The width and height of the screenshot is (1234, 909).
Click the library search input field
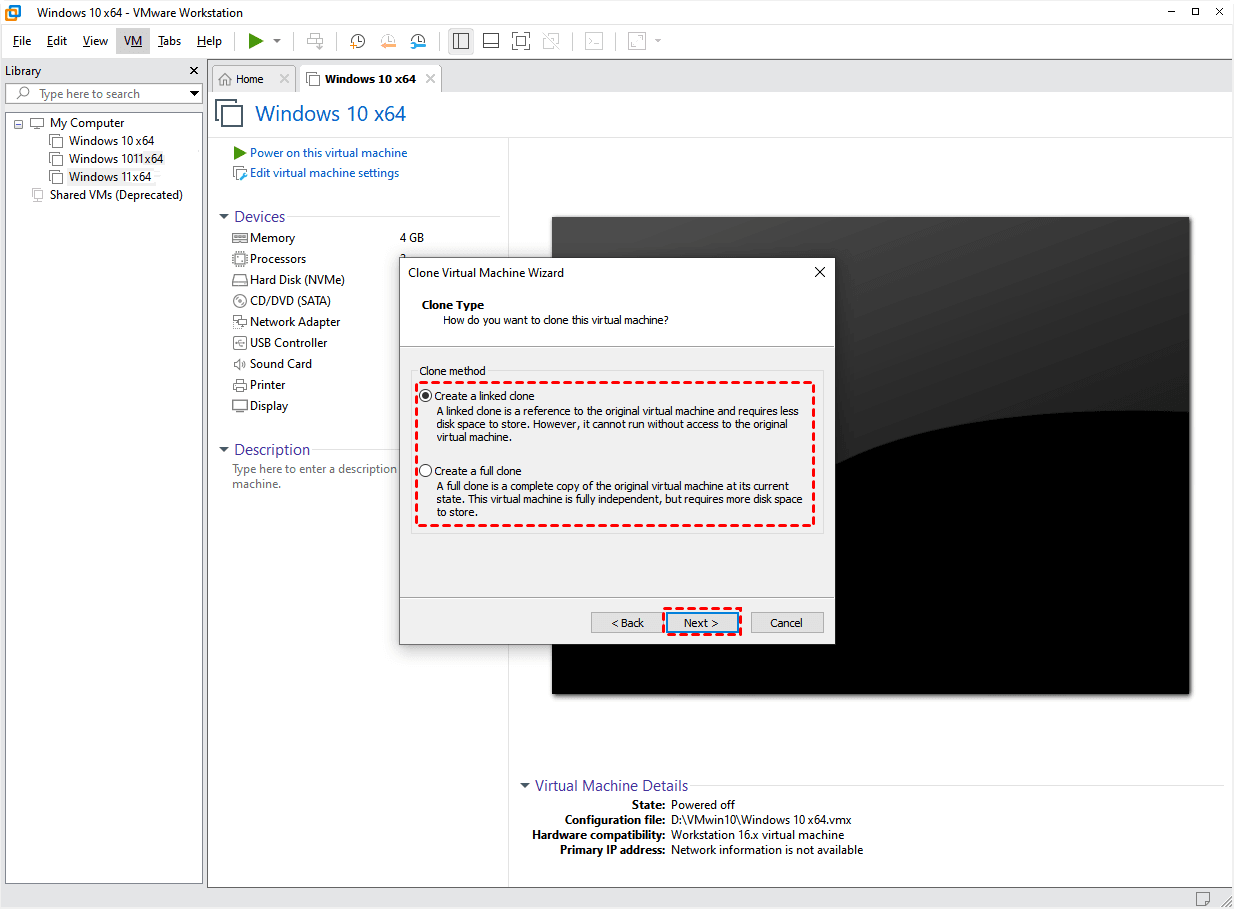point(100,94)
